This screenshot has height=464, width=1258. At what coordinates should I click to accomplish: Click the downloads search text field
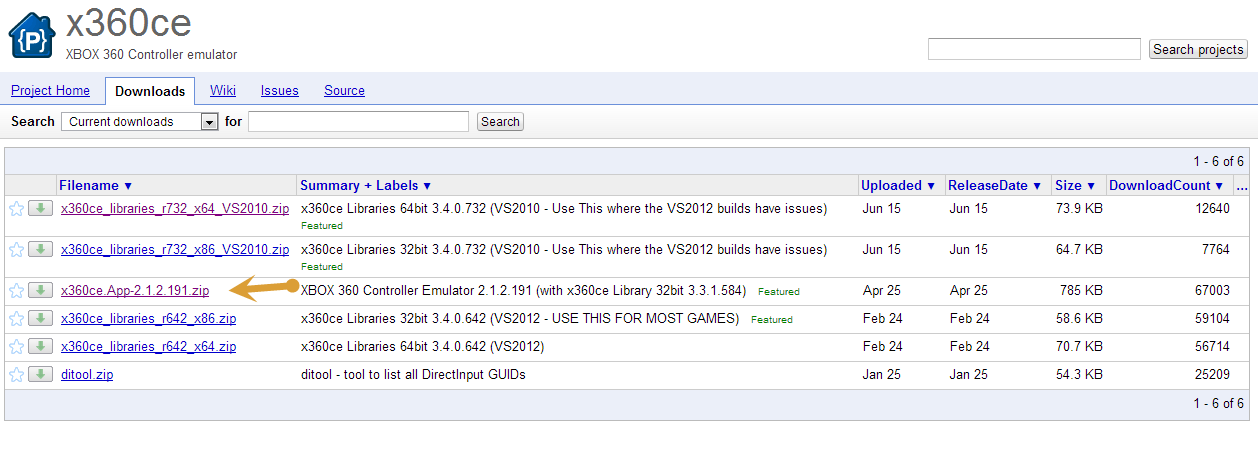point(358,122)
